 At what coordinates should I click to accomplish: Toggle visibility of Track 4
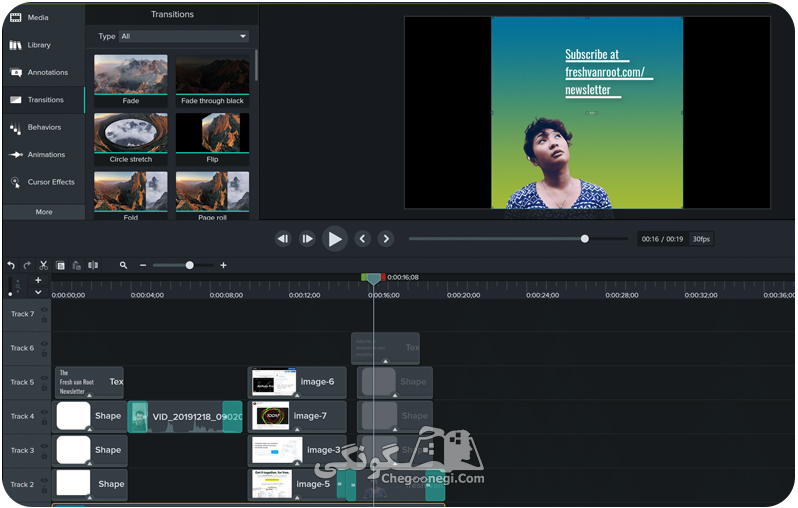(44, 412)
